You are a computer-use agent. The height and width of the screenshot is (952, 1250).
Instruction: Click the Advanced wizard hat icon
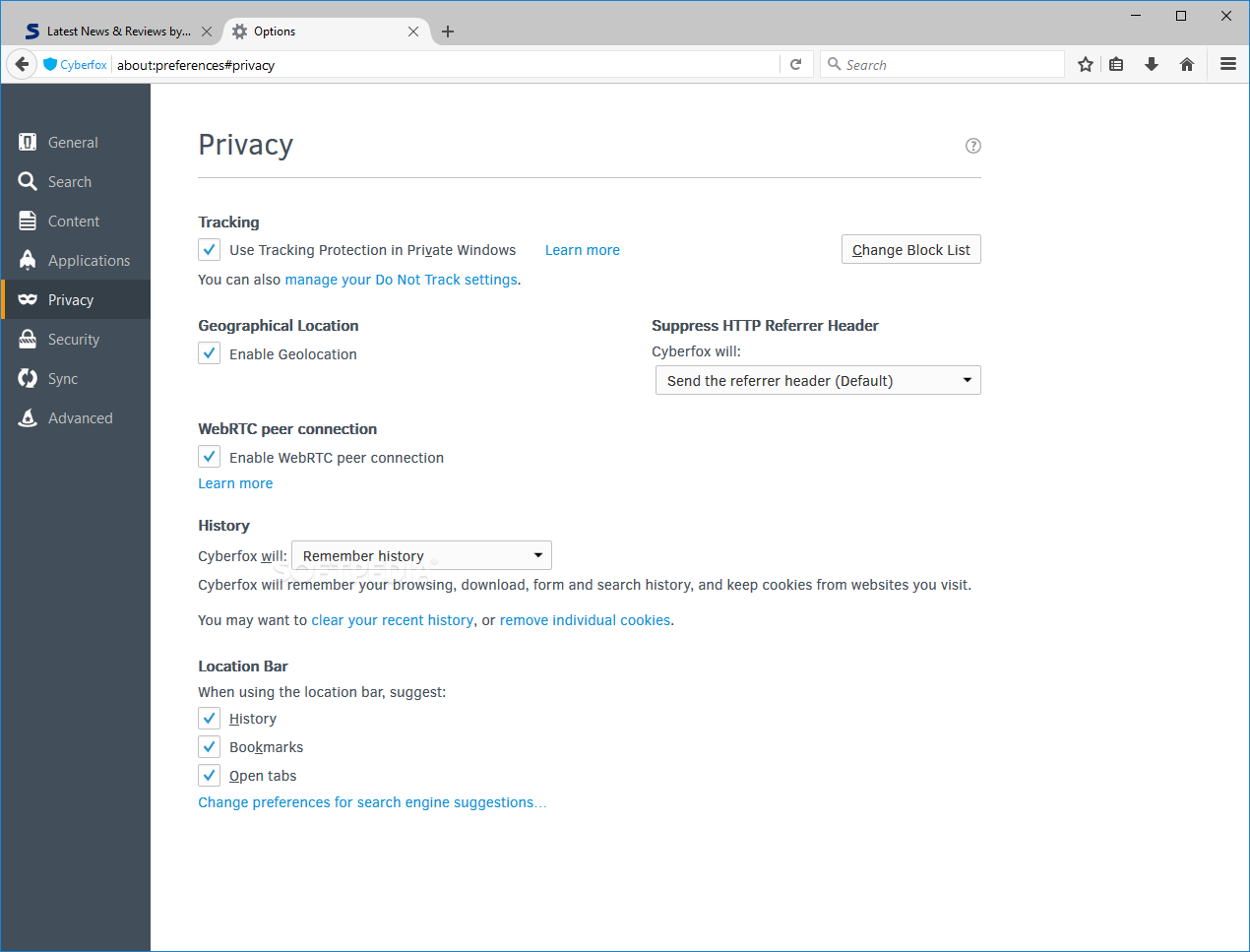(x=28, y=417)
